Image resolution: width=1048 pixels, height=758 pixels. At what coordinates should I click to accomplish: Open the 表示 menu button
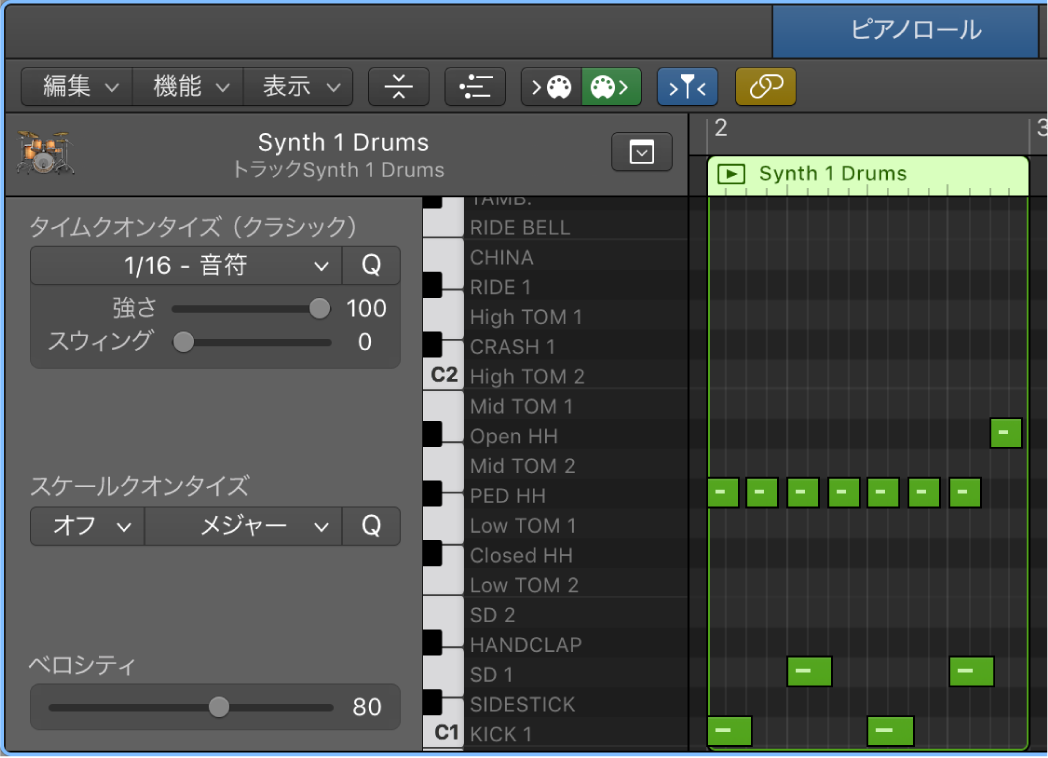[298, 87]
